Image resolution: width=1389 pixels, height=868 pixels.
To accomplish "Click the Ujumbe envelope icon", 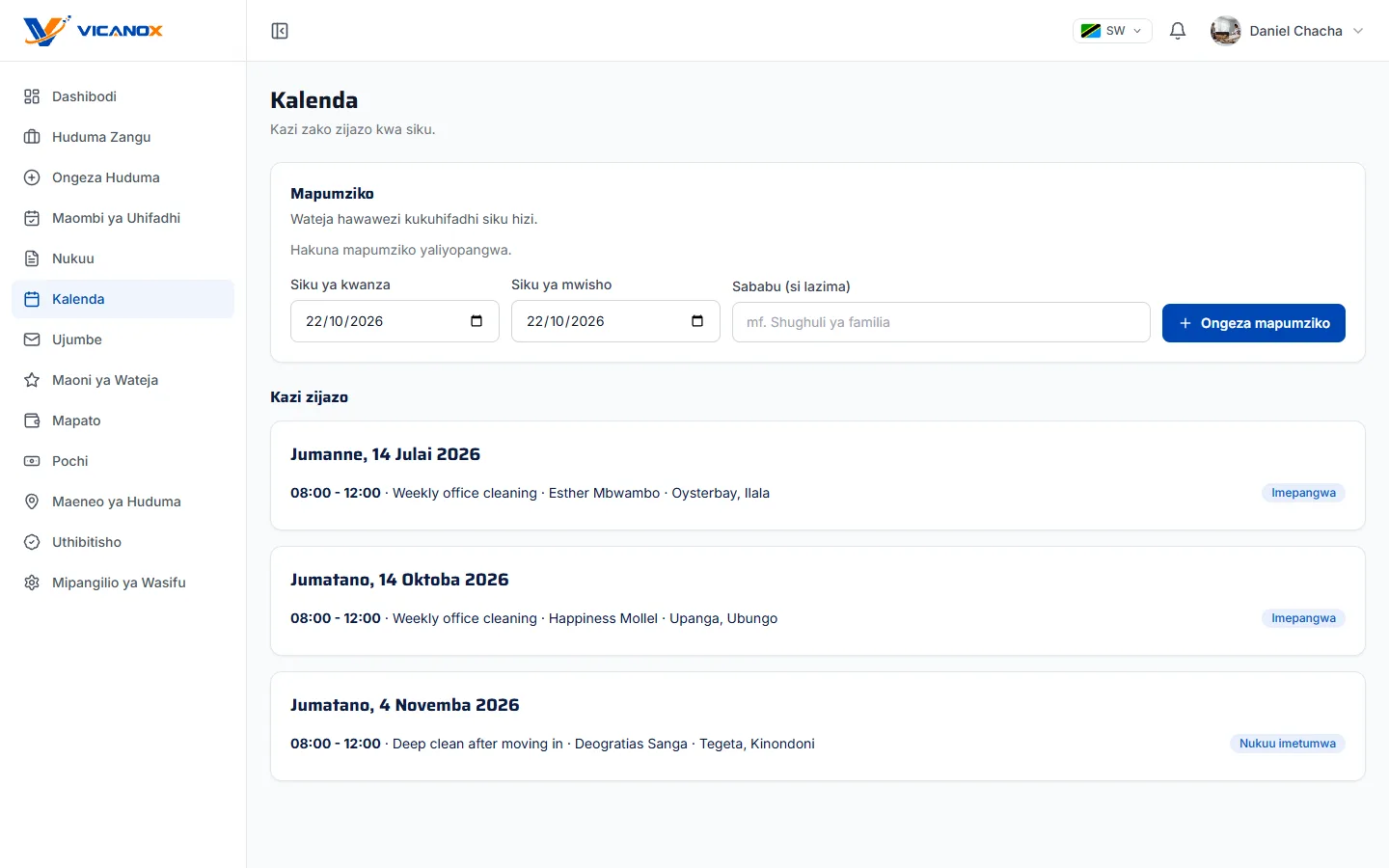I will pos(32,339).
